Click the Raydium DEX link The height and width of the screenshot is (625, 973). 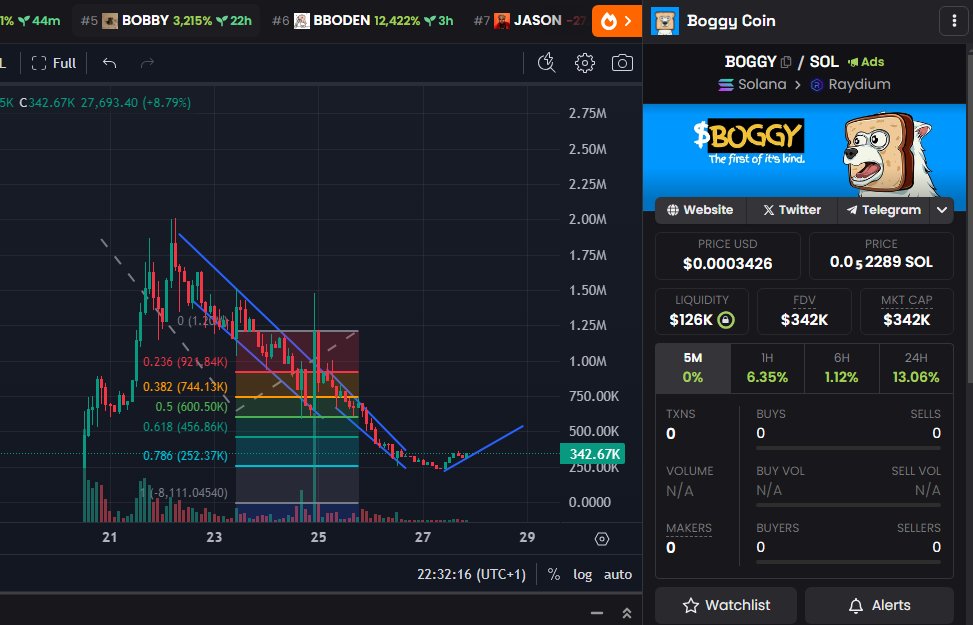pyautogui.click(x=851, y=84)
